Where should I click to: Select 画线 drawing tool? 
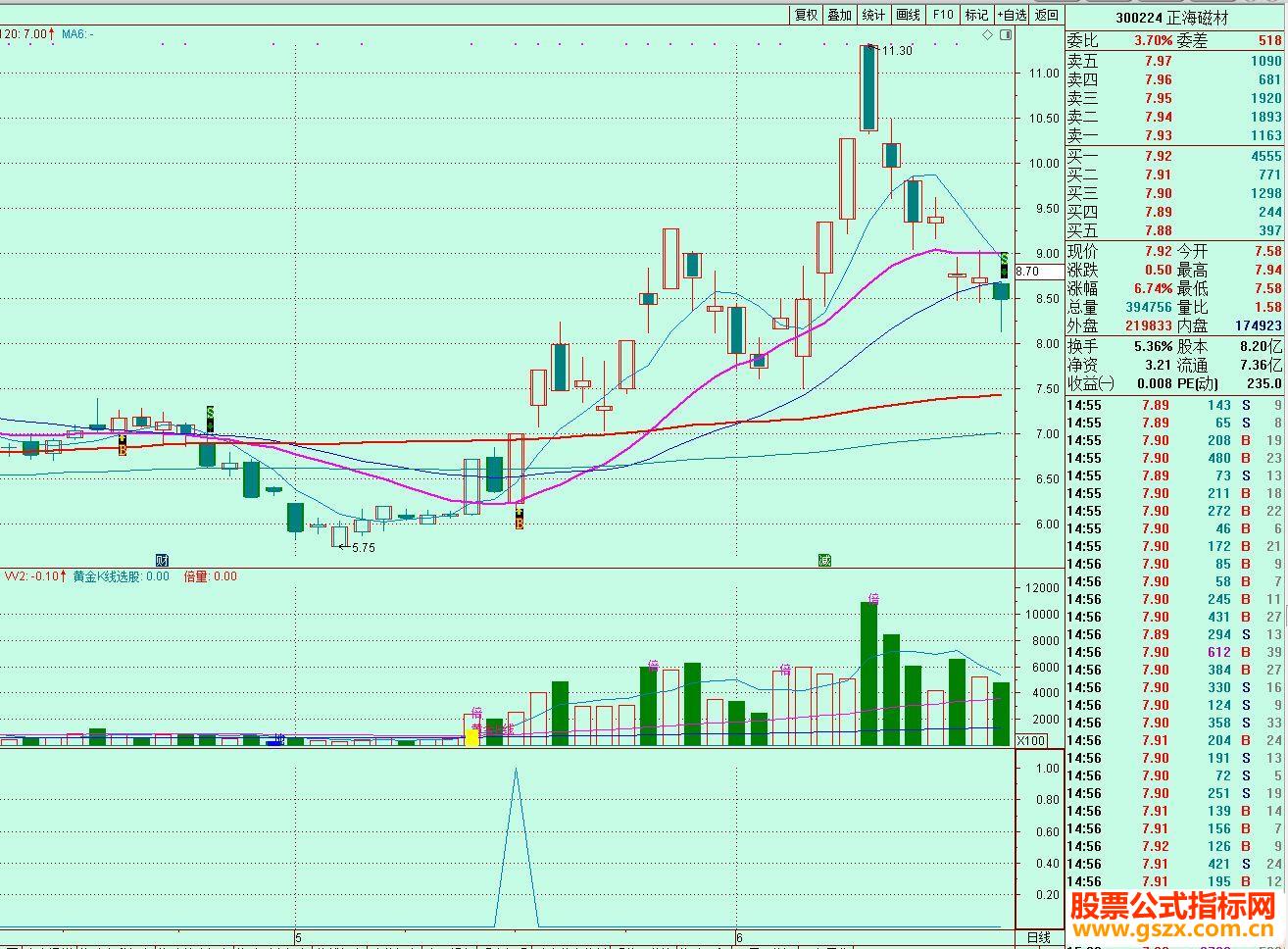[909, 15]
